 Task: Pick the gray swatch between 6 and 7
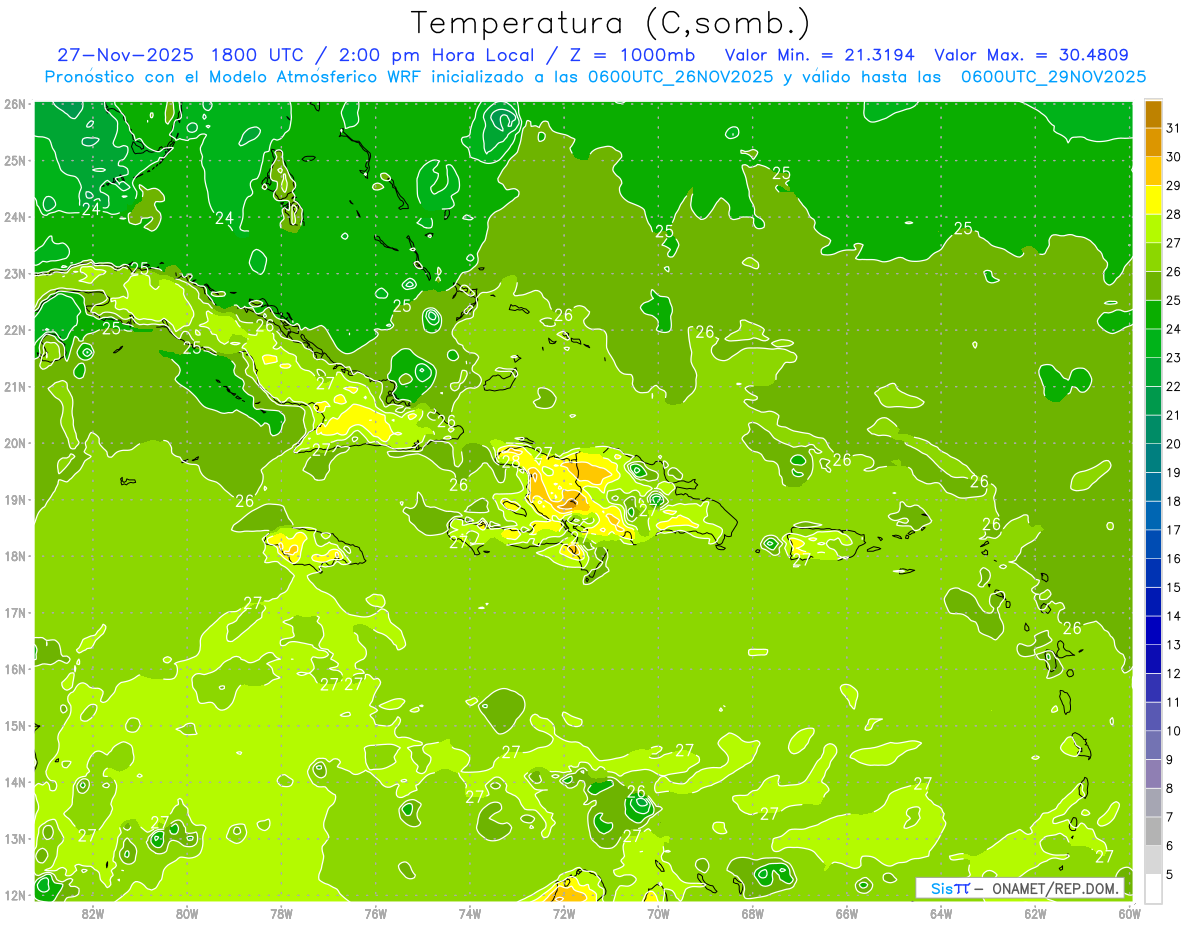1153,831
